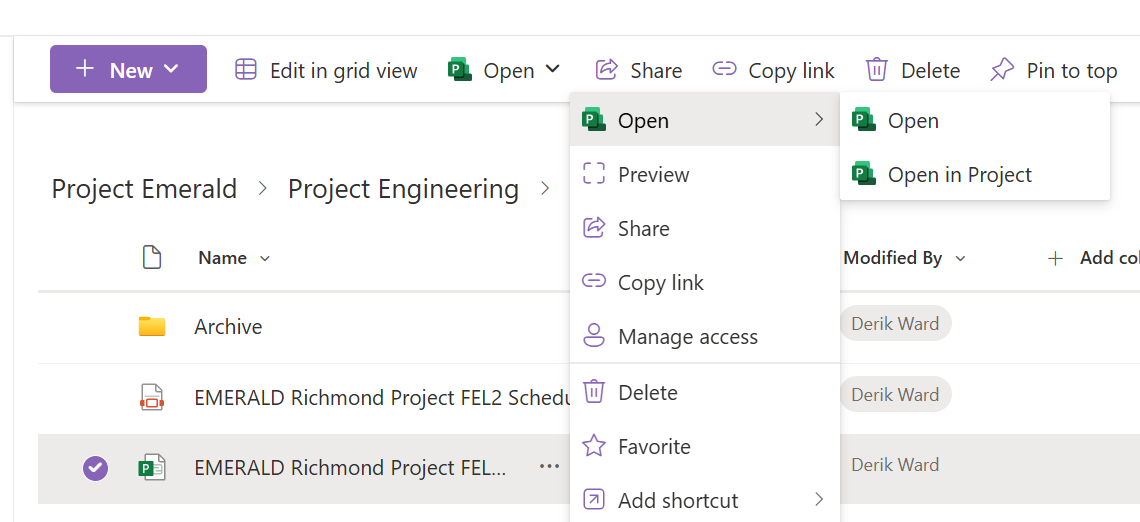Open the toolbar Open dropdown chevron
This screenshot has width=1140, height=522.
point(553,69)
